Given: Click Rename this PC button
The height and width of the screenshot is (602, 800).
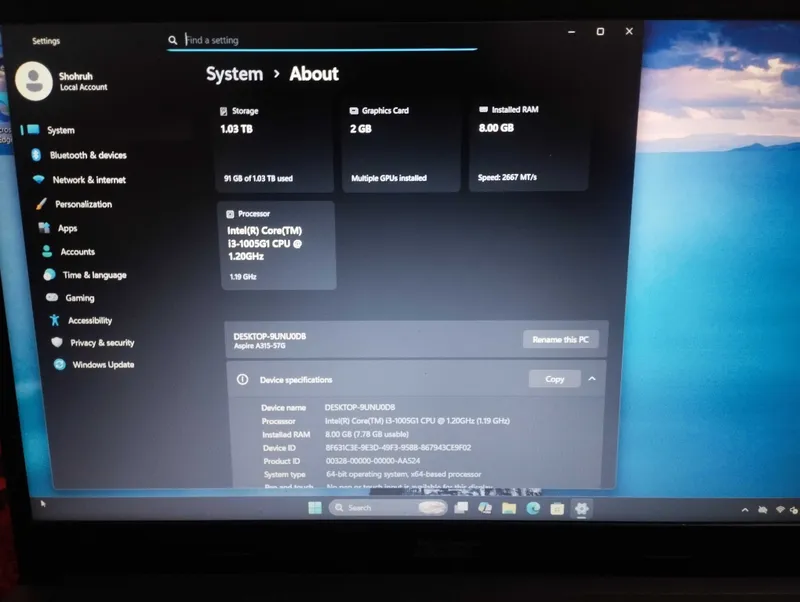Looking at the screenshot, I should pos(561,339).
